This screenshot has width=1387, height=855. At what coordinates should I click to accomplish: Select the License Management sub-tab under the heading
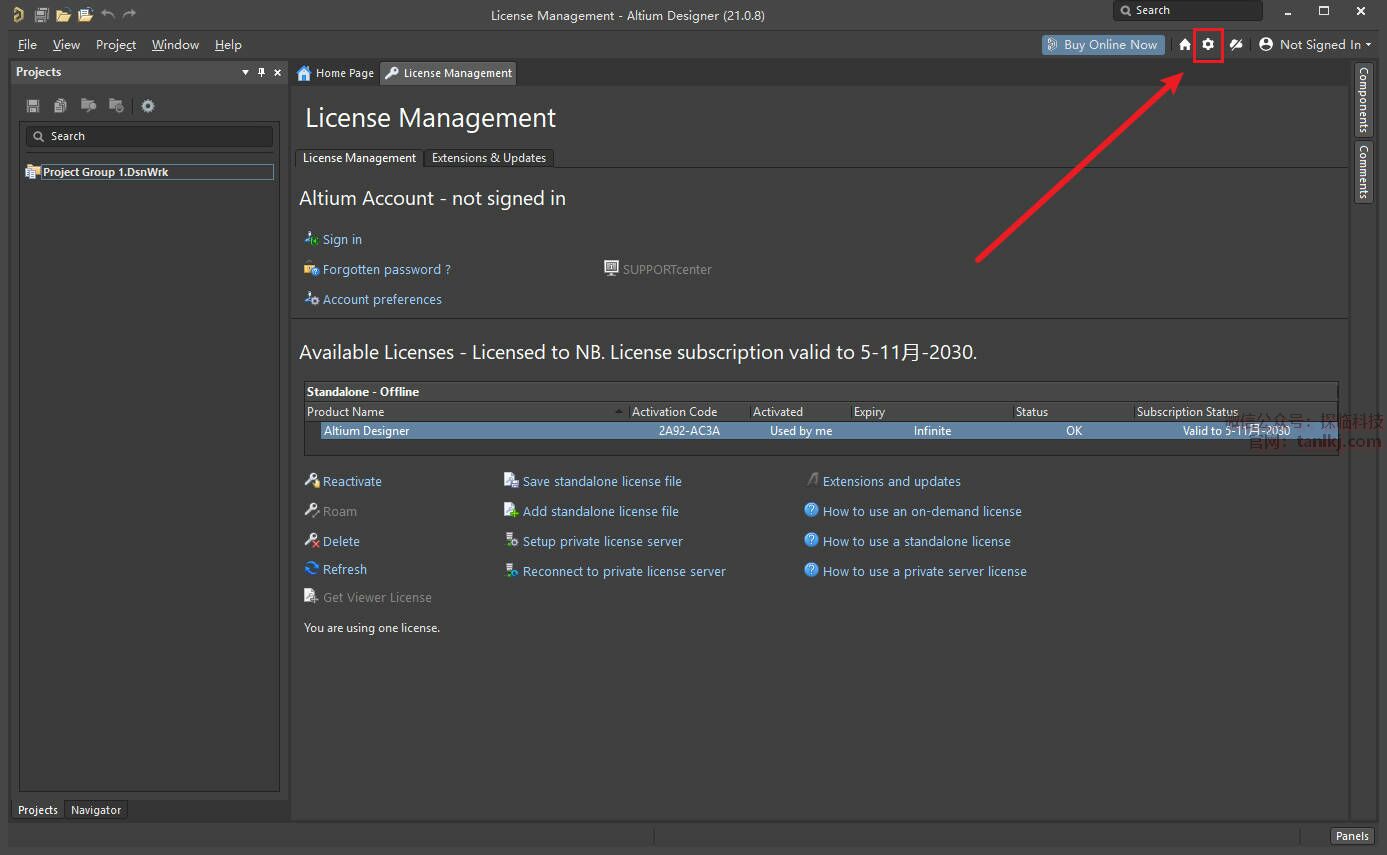(x=359, y=158)
